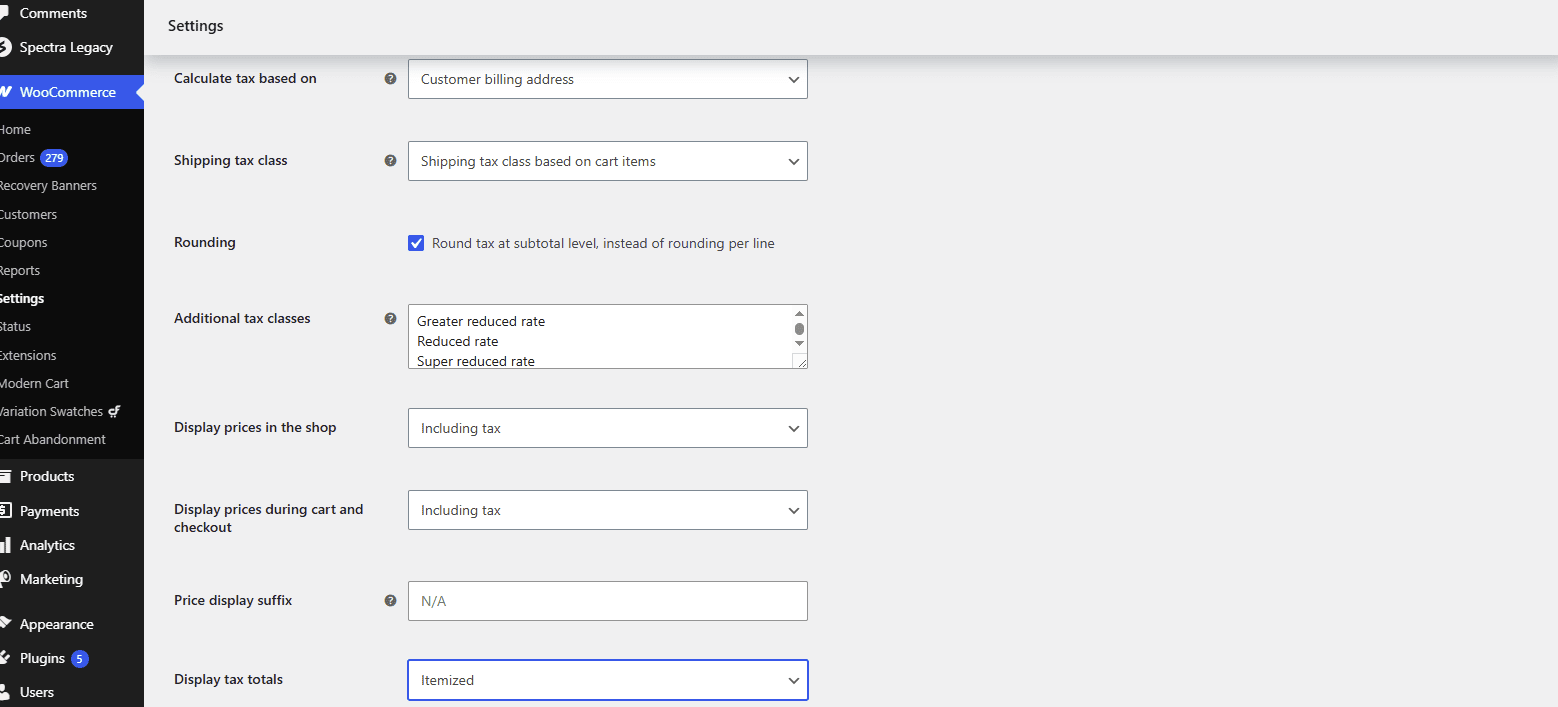Select the WooCommerce menu item
Viewport: 1558px width, 707px height.
(x=68, y=92)
